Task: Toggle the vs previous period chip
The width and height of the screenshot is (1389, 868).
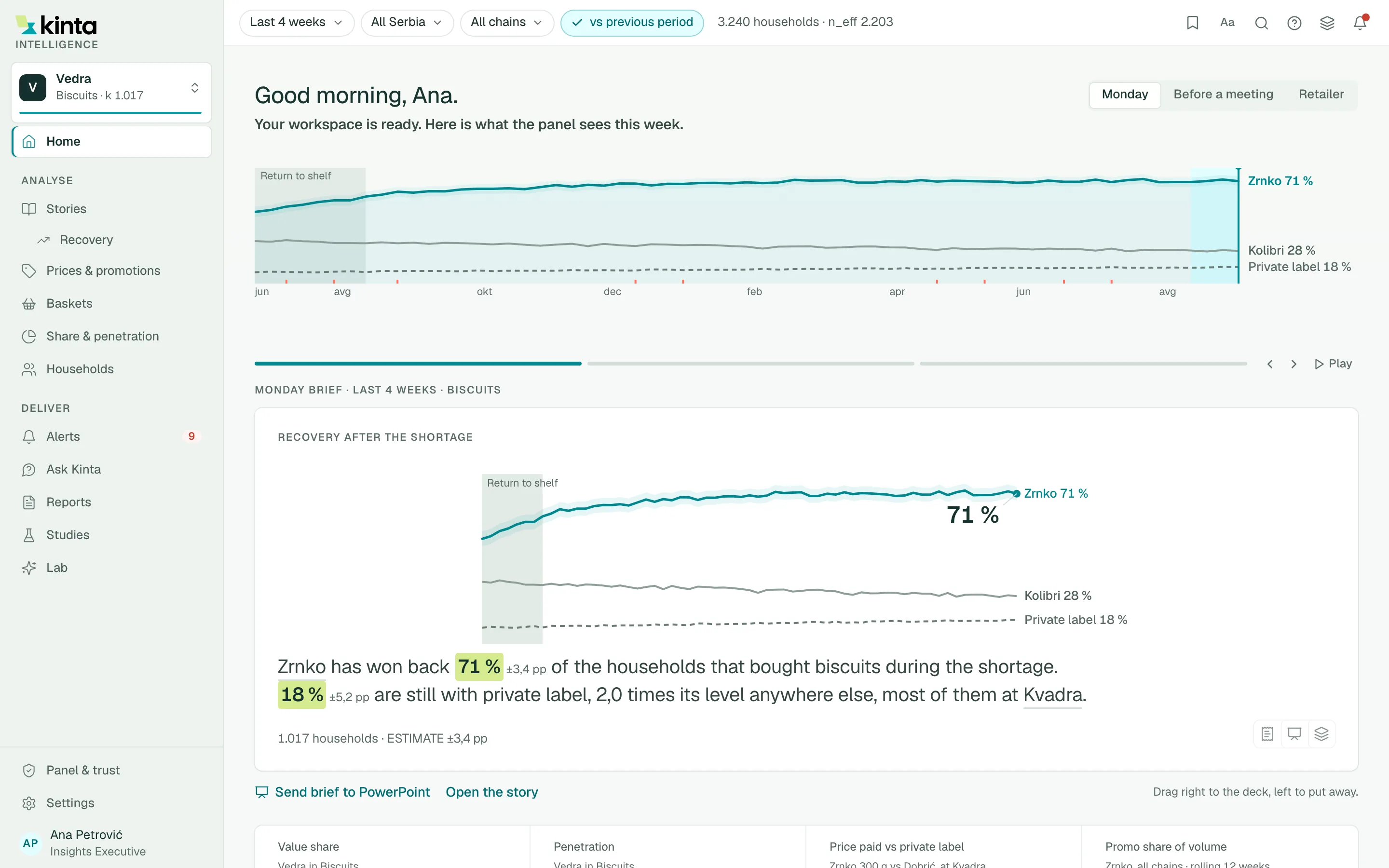Action: coord(632,22)
